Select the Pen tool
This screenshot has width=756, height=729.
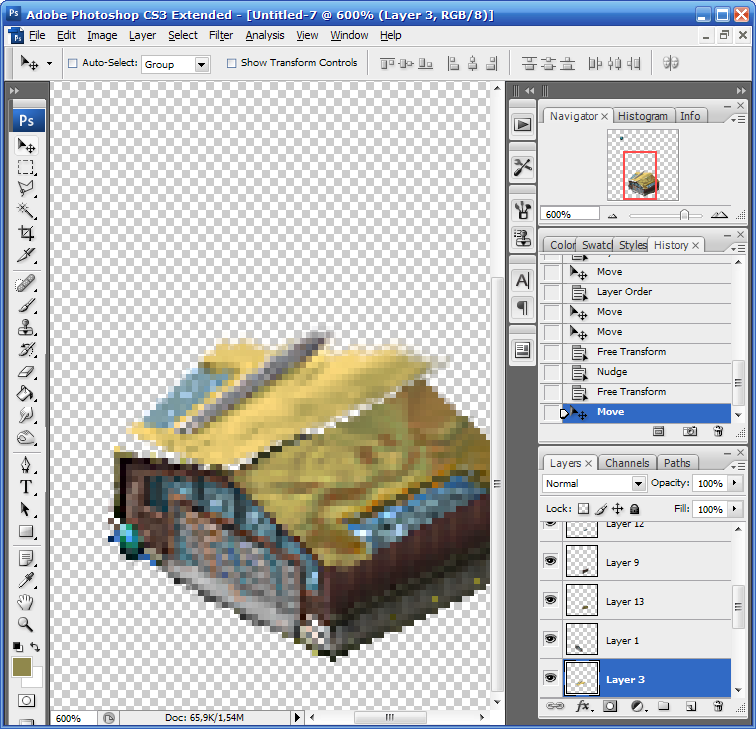point(26,465)
